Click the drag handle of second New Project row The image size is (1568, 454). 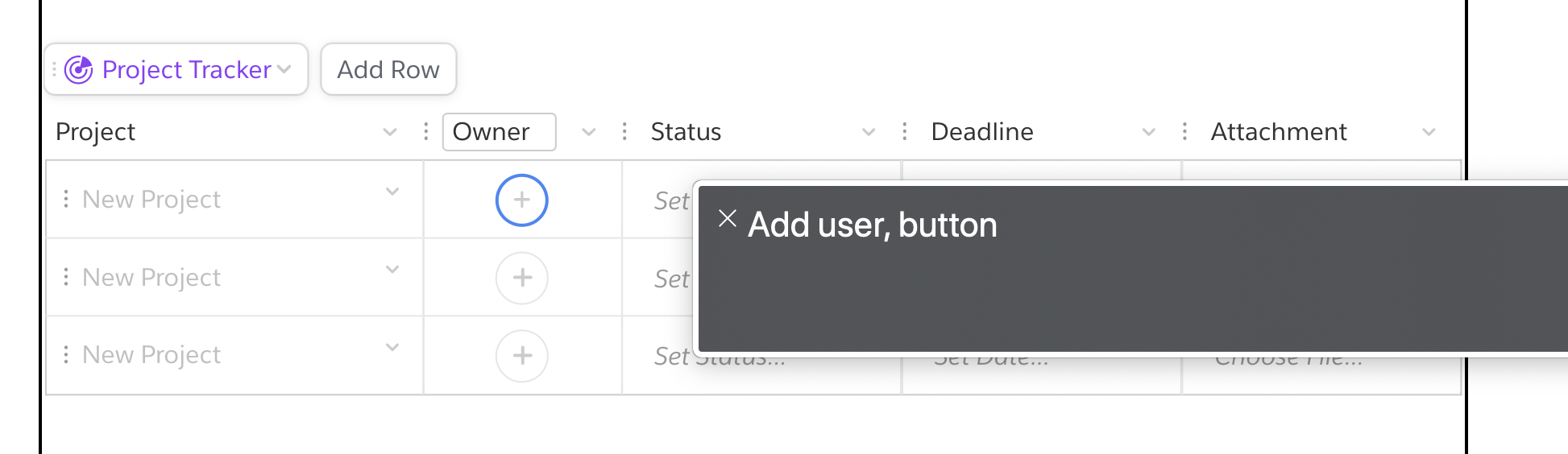[66, 277]
